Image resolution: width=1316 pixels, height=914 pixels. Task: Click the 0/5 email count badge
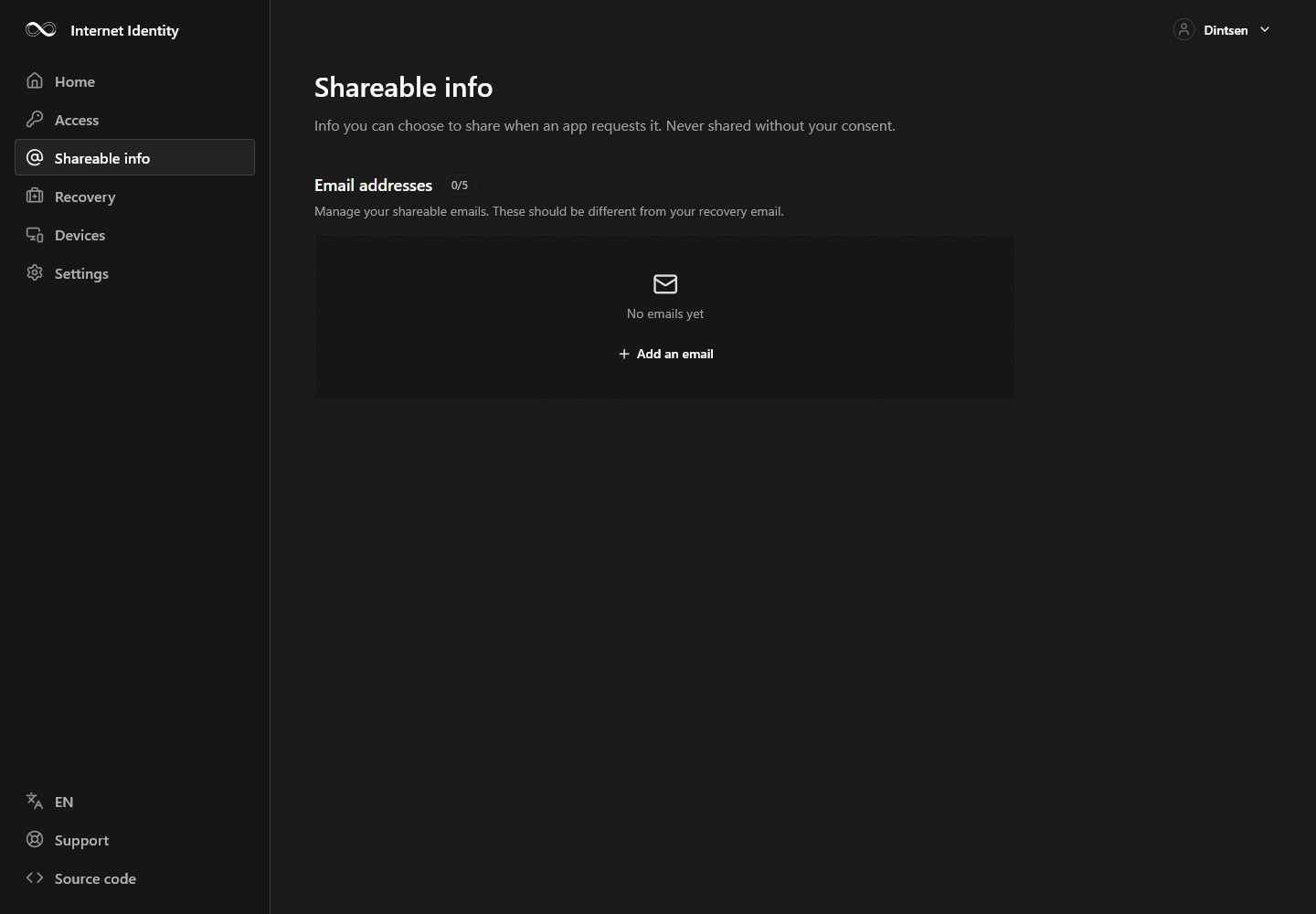[460, 185]
